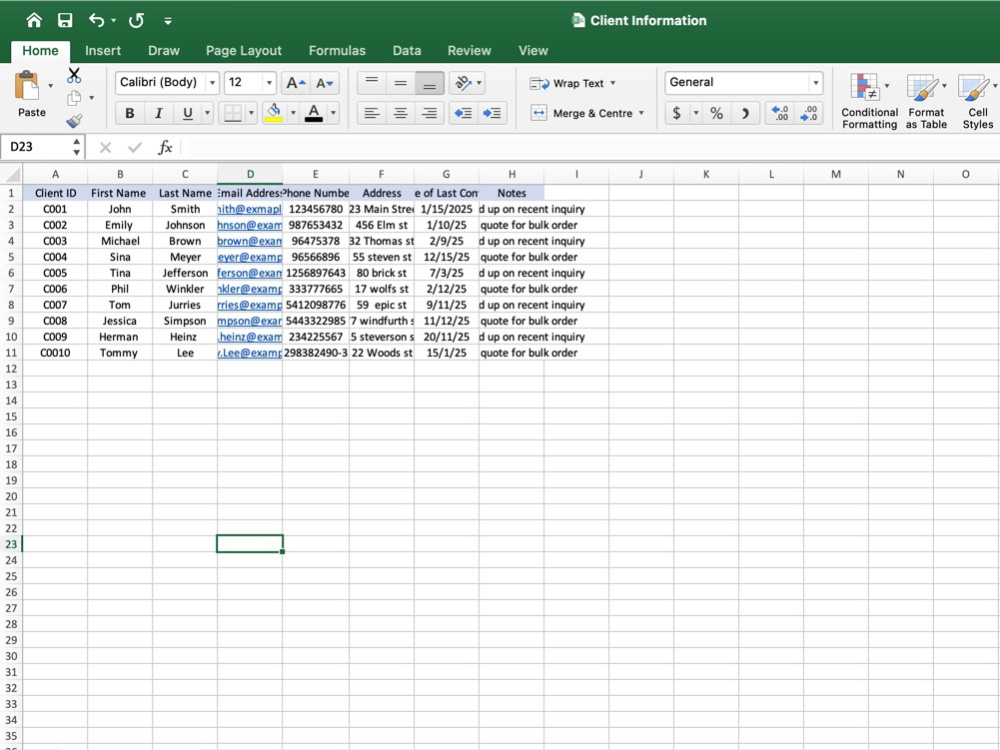1000x750 pixels.
Task: Undo the last action
Action: (96, 20)
